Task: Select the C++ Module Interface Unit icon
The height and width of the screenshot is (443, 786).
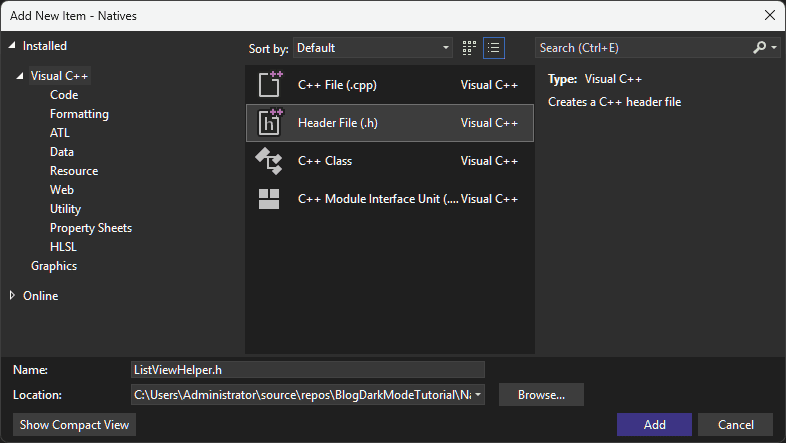Action: [269, 198]
